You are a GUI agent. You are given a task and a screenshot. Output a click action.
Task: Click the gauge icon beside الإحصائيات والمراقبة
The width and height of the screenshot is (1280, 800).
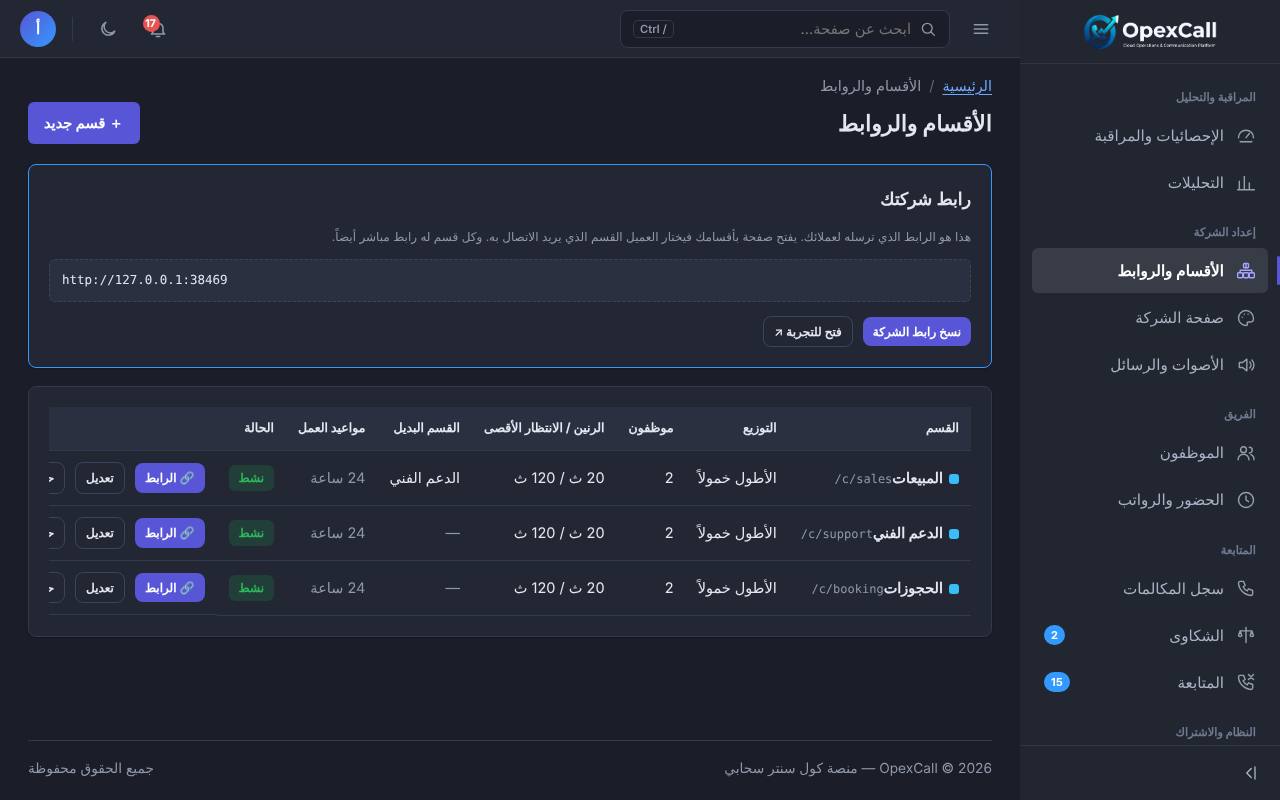point(1246,136)
